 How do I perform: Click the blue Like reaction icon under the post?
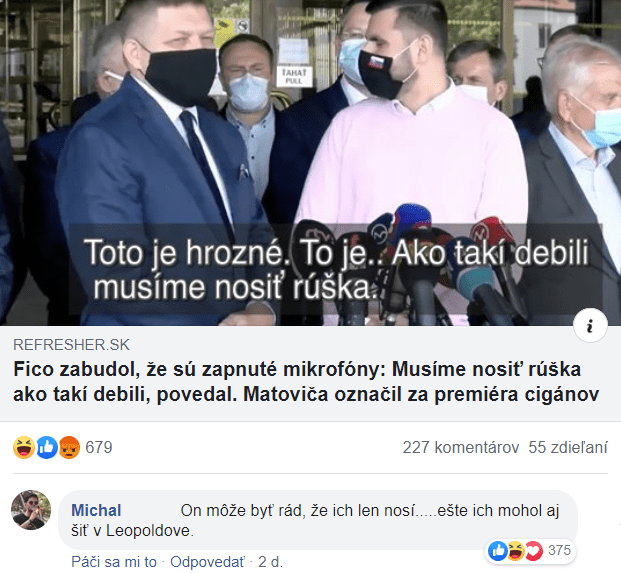click(47, 447)
